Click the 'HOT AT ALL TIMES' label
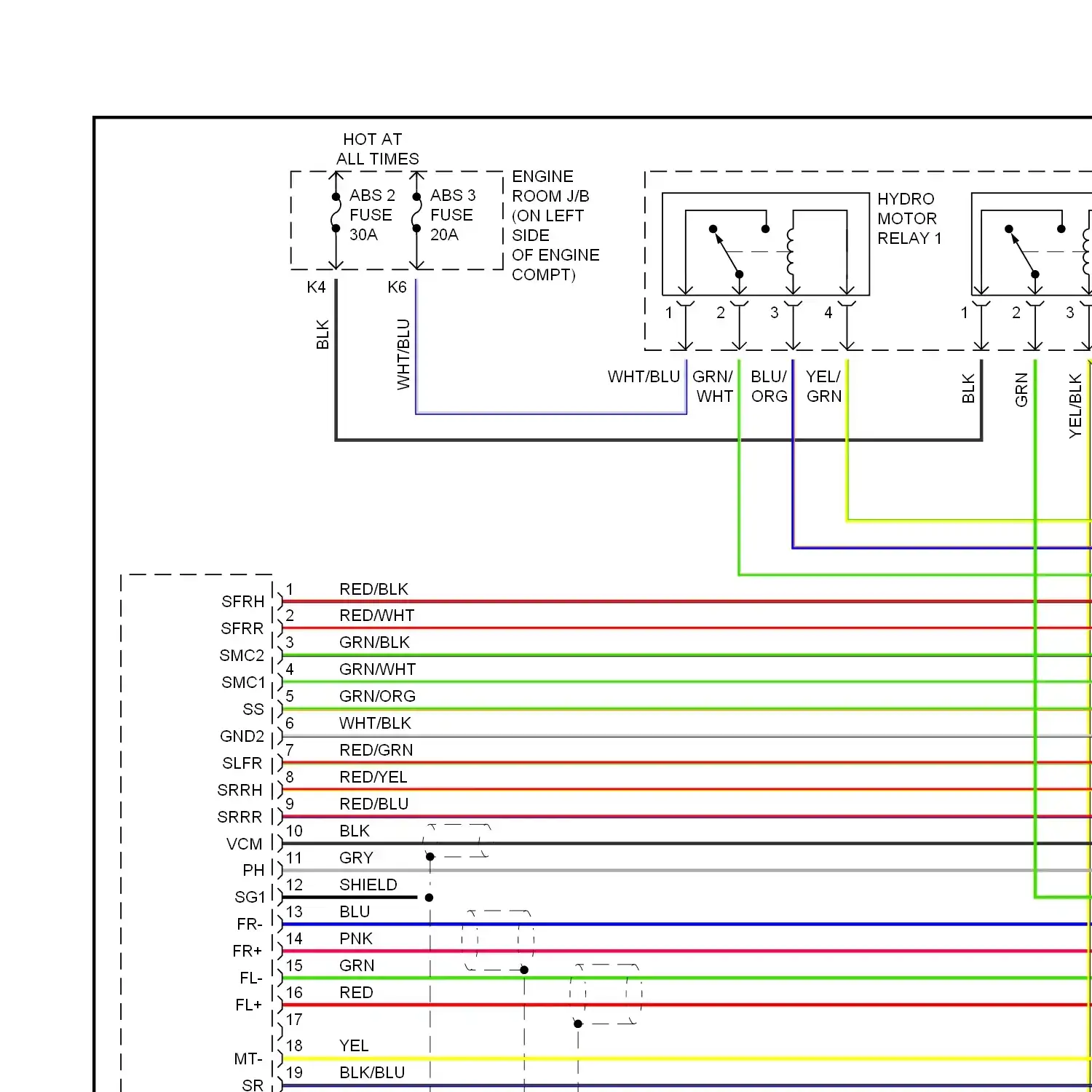 pyautogui.click(x=377, y=149)
